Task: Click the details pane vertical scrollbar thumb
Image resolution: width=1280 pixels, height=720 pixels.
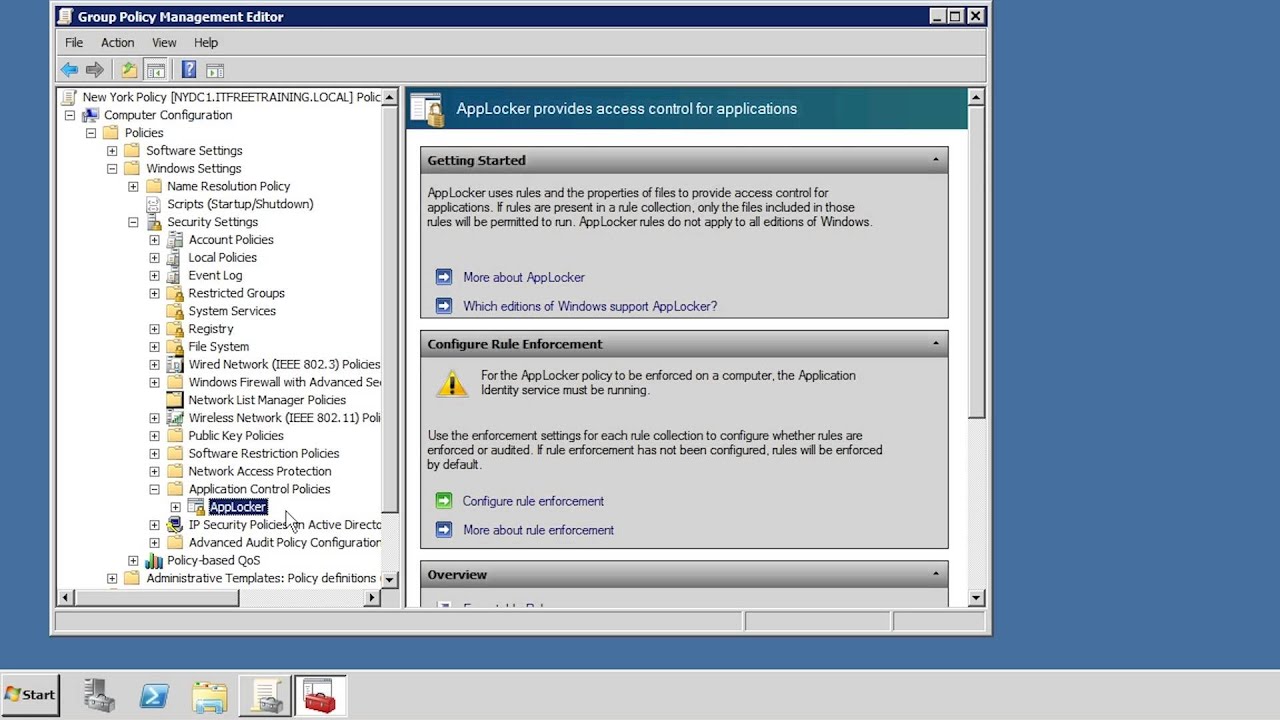Action: (976, 262)
